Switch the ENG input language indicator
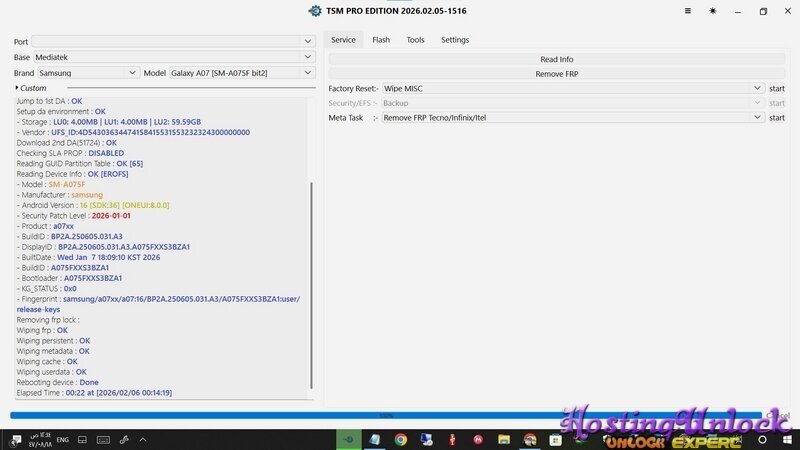The image size is (800, 450). tap(62, 439)
